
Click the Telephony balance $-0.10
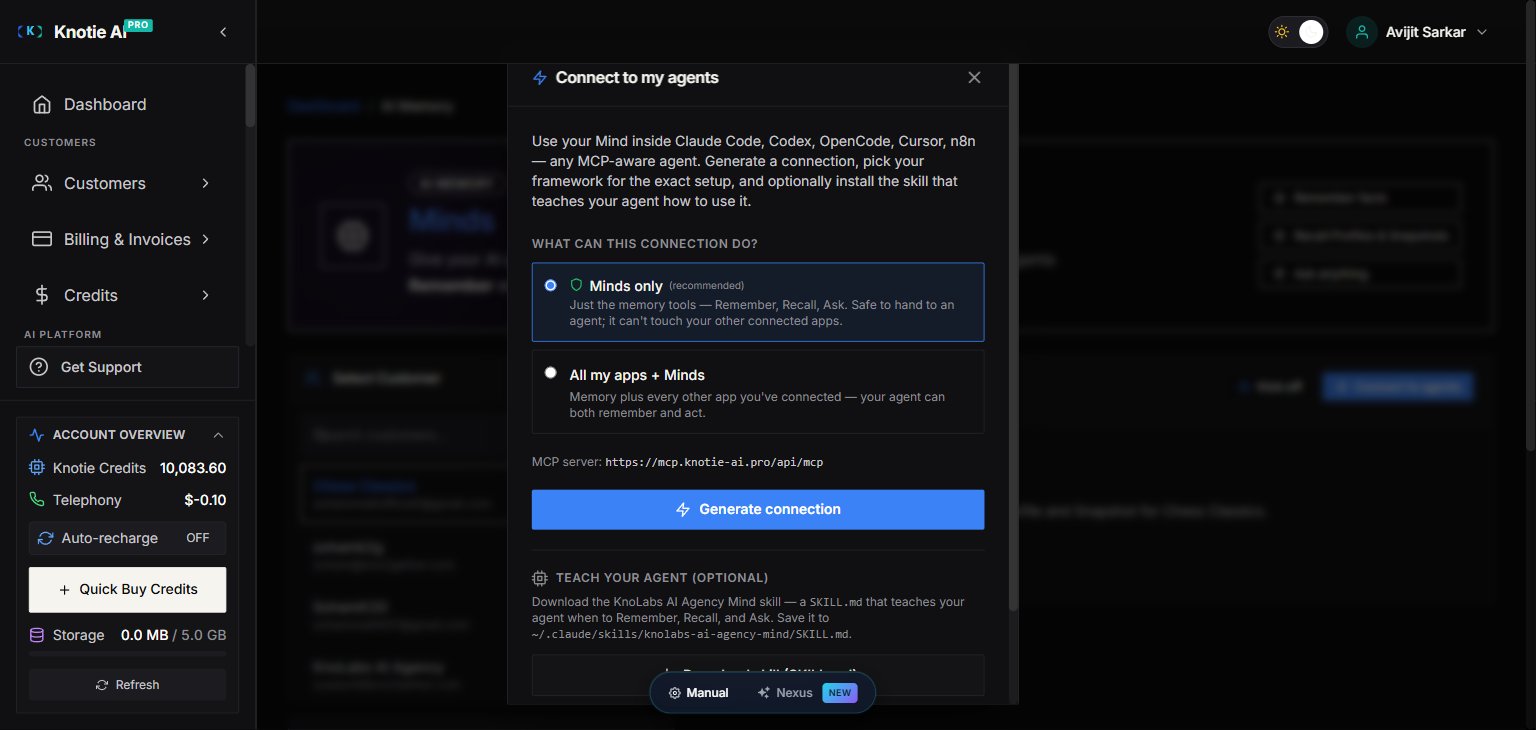coord(205,500)
